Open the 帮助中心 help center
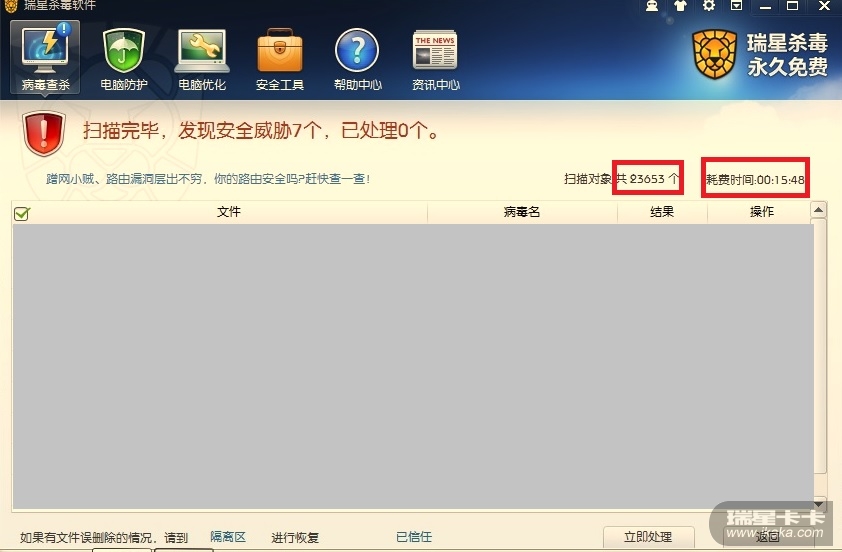Image resolution: width=842 pixels, height=552 pixels. 357,59
